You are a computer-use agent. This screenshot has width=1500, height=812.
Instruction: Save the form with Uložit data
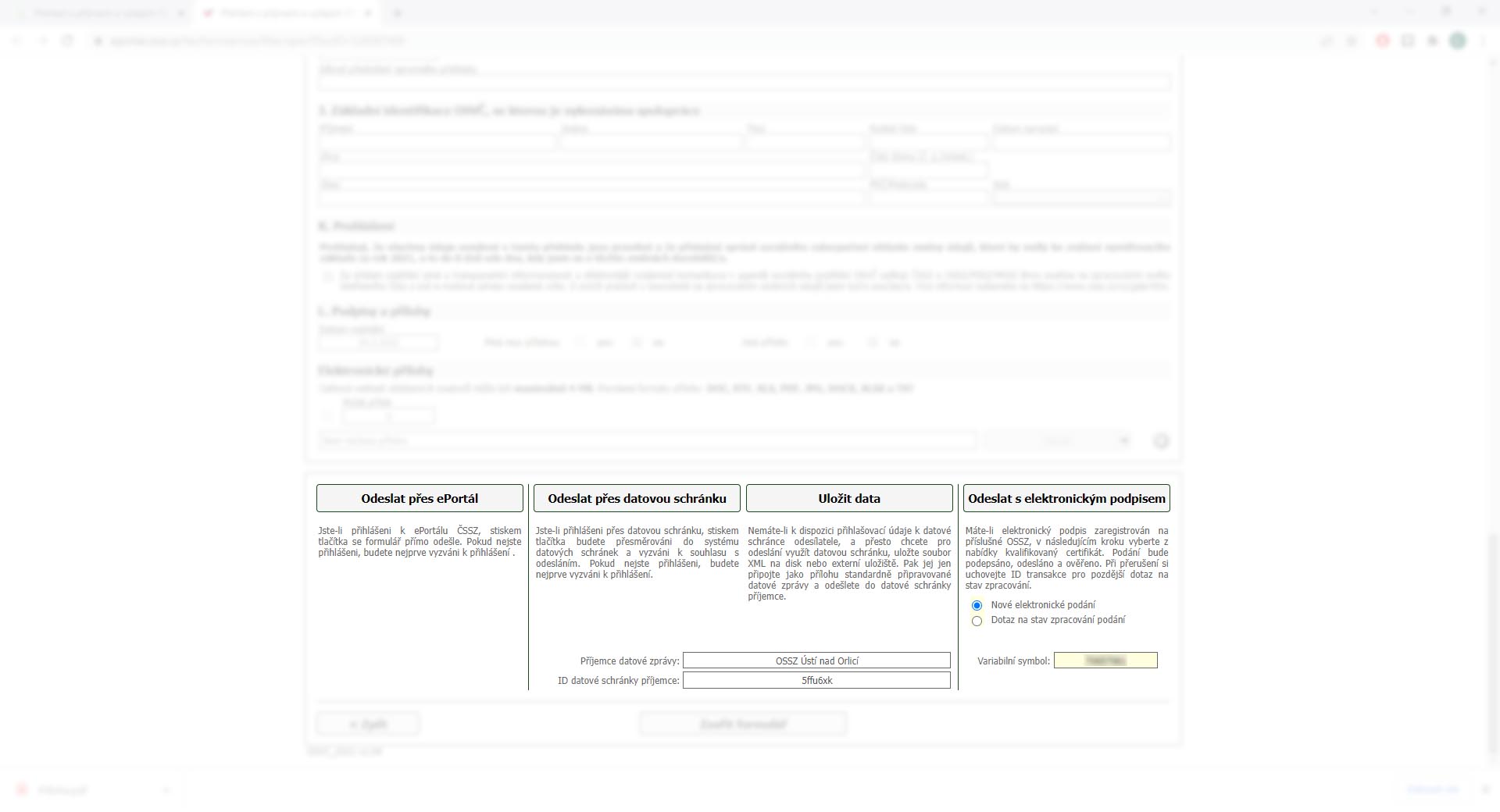pos(849,498)
